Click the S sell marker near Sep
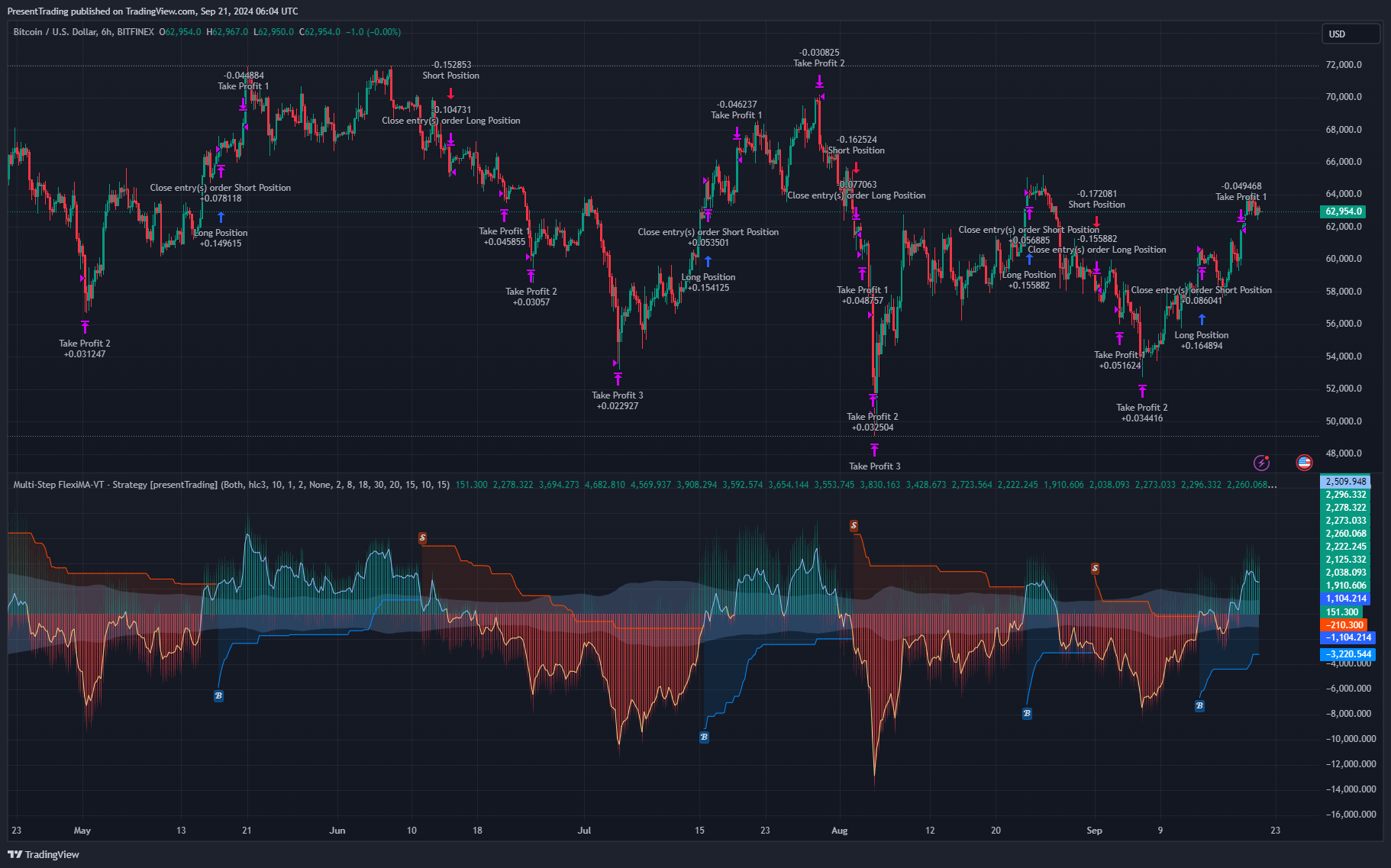Viewport: 1391px width, 868px height. (x=1095, y=569)
